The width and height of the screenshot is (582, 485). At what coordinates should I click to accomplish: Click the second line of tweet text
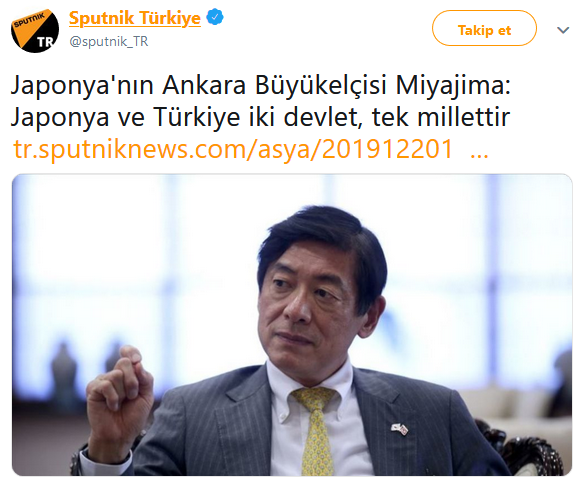(x=261, y=117)
